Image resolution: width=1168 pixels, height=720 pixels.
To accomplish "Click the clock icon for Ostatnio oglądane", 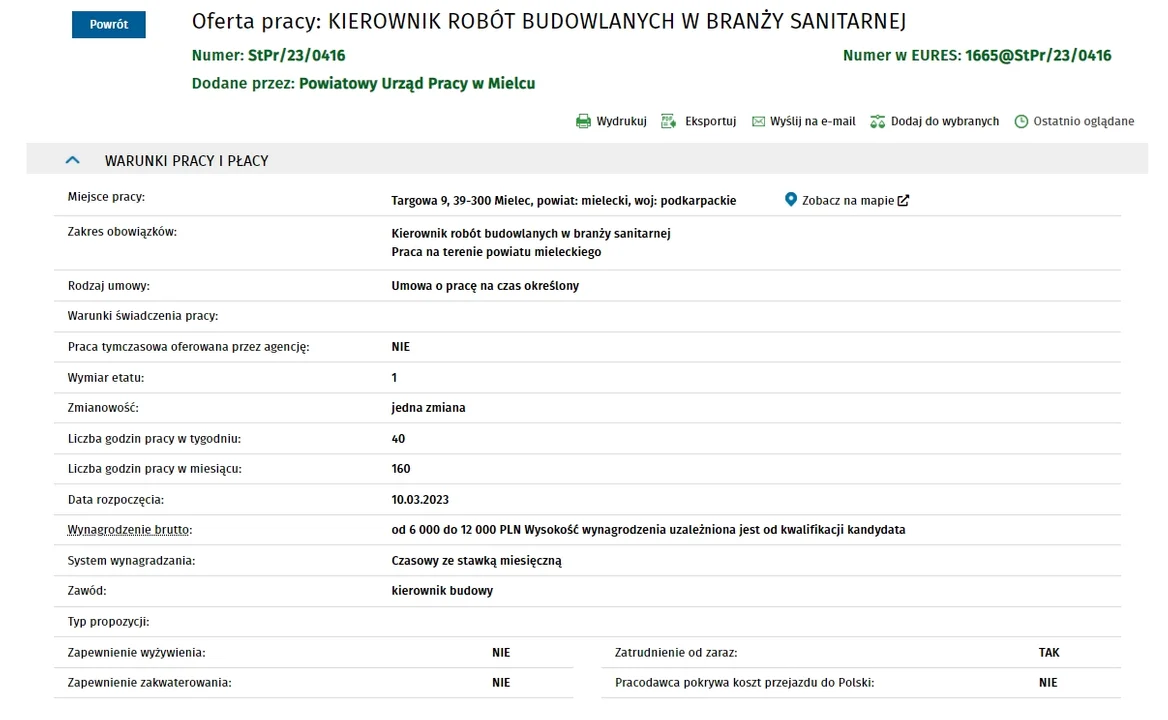I will 1021,122.
